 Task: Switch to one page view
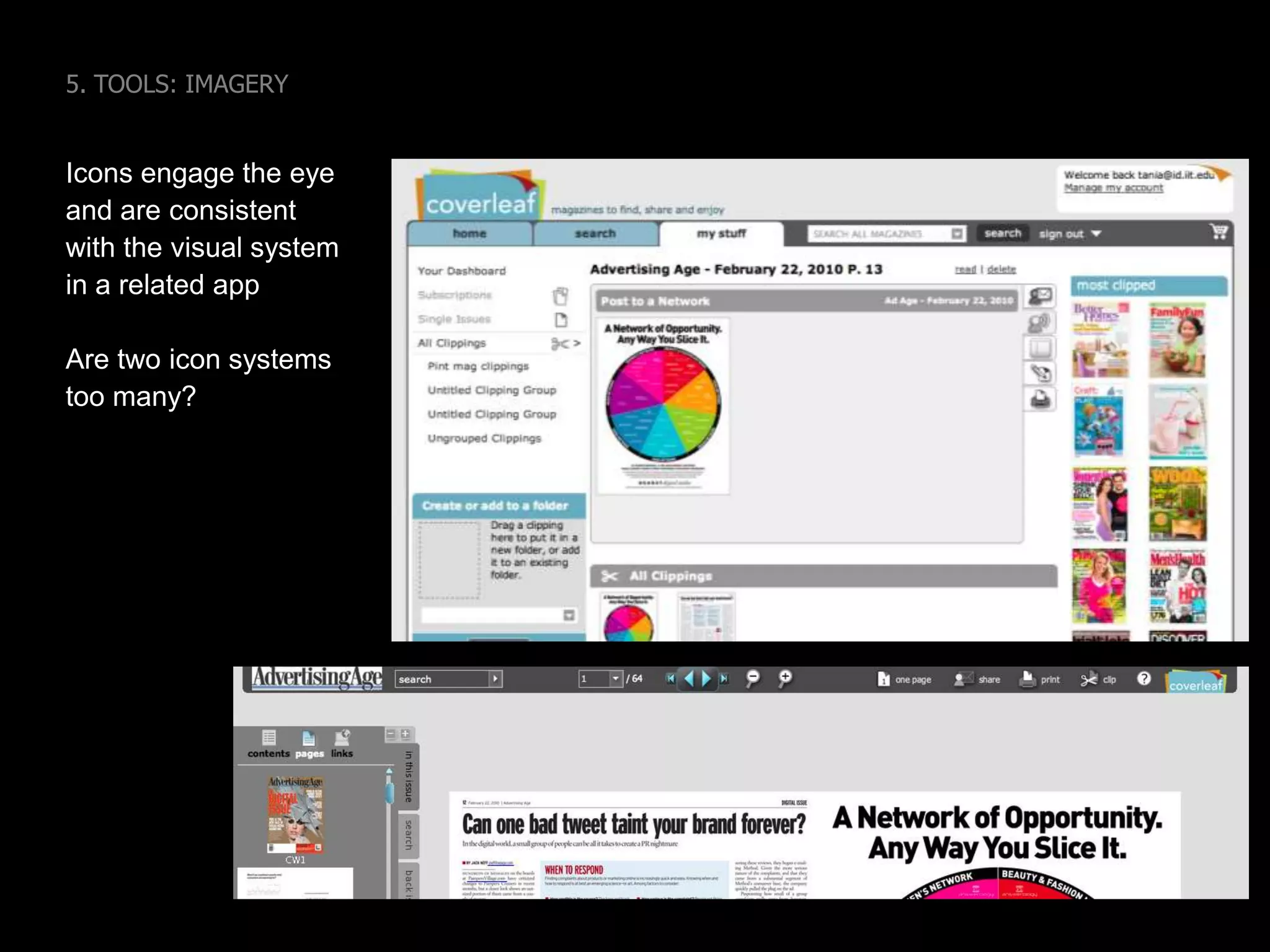[x=904, y=679]
